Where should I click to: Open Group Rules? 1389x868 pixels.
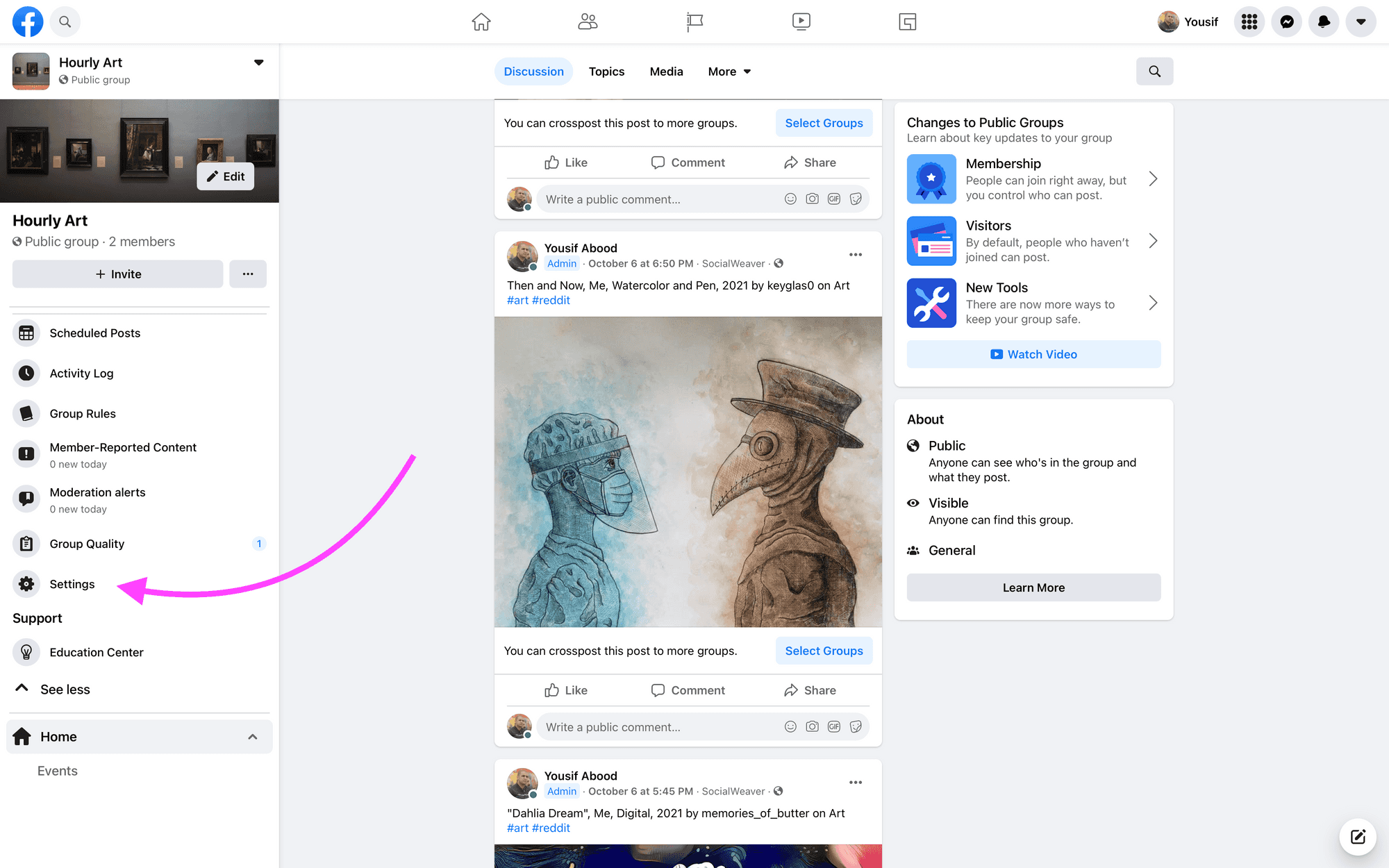pos(139,414)
